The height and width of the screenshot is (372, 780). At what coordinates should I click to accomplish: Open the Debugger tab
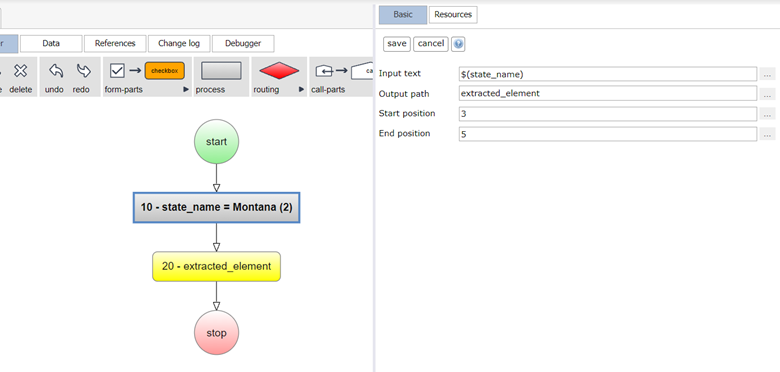point(243,44)
